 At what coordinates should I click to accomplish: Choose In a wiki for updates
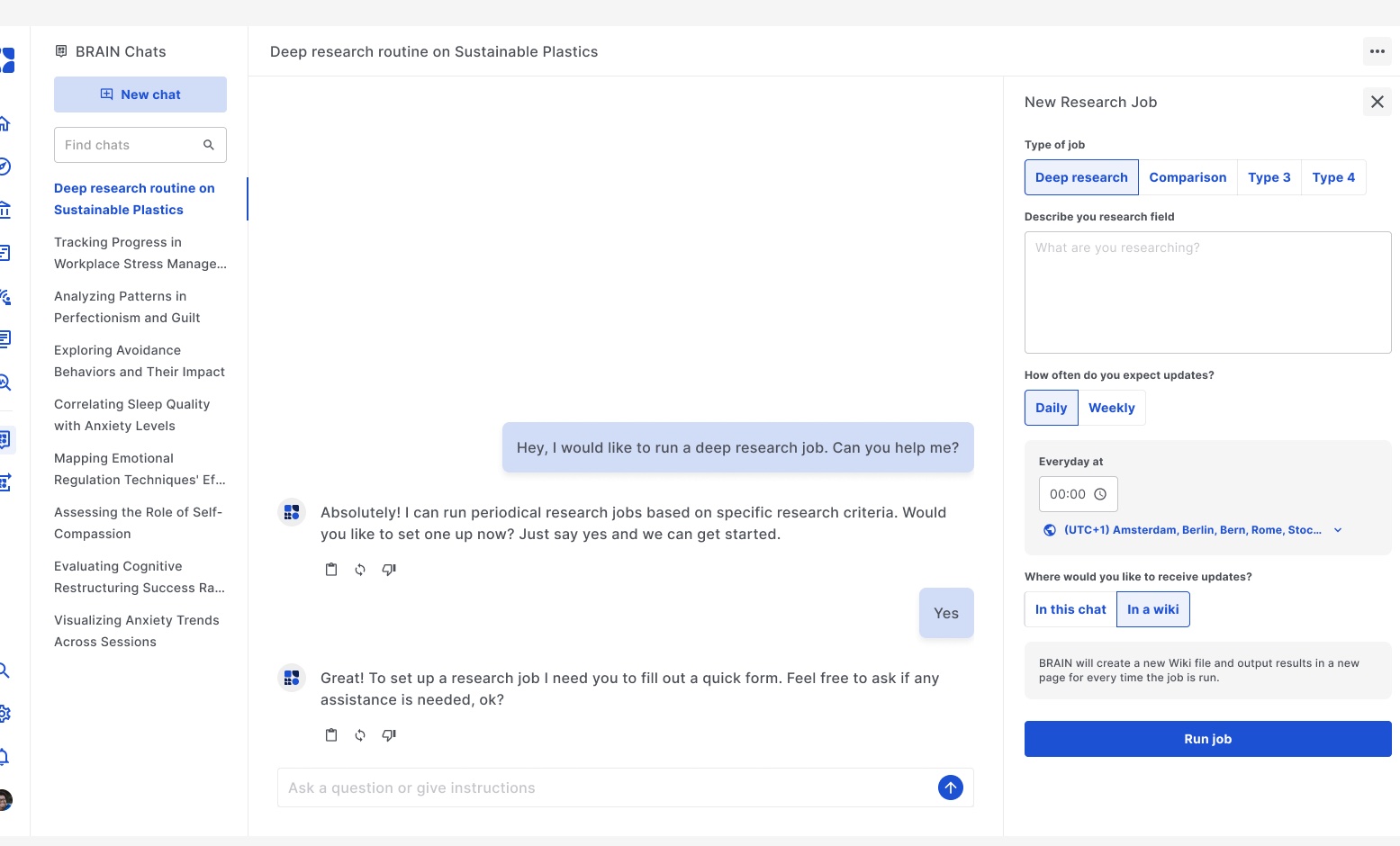point(1153,609)
